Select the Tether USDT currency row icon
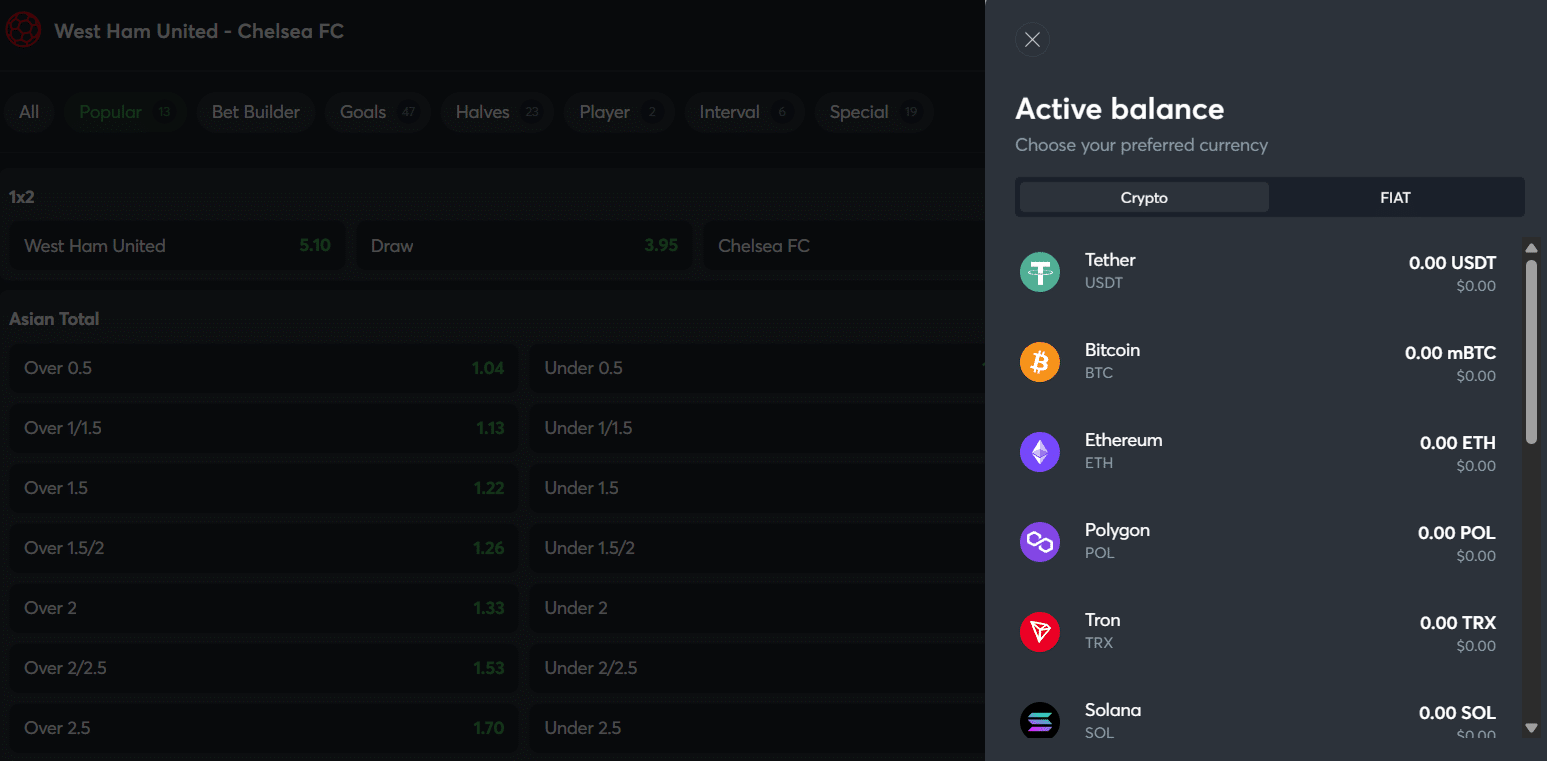This screenshot has height=761, width=1547. pyautogui.click(x=1040, y=271)
